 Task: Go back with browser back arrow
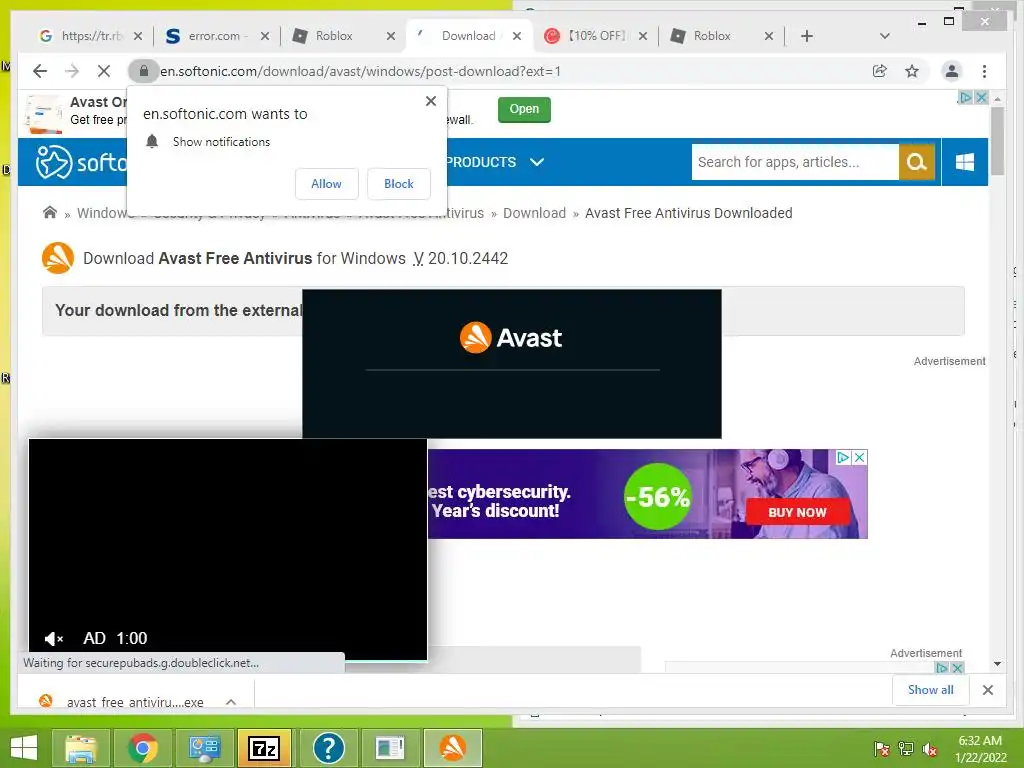40,71
